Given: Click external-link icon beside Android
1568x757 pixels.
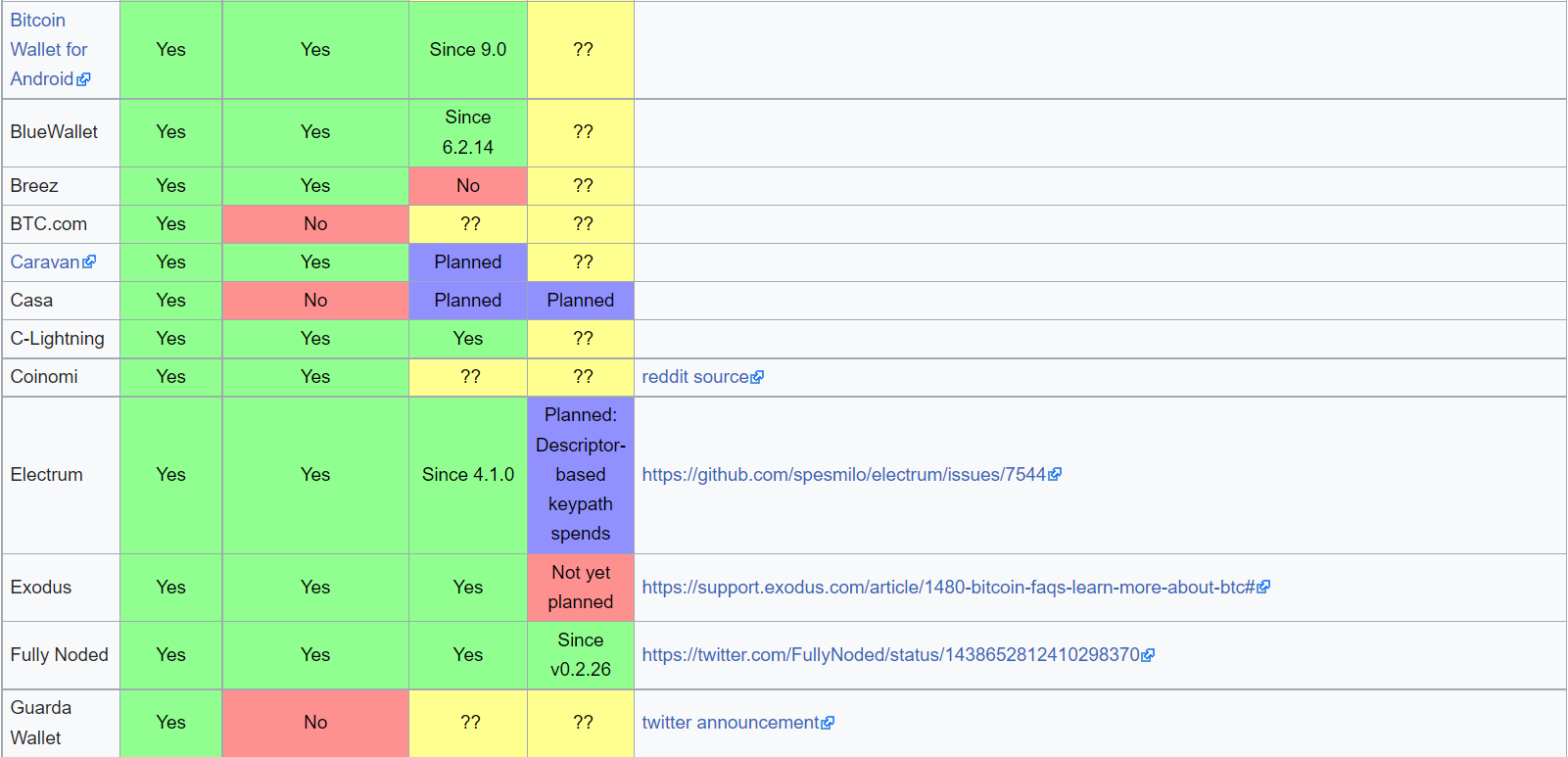Looking at the screenshot, I should coord(84,79).
